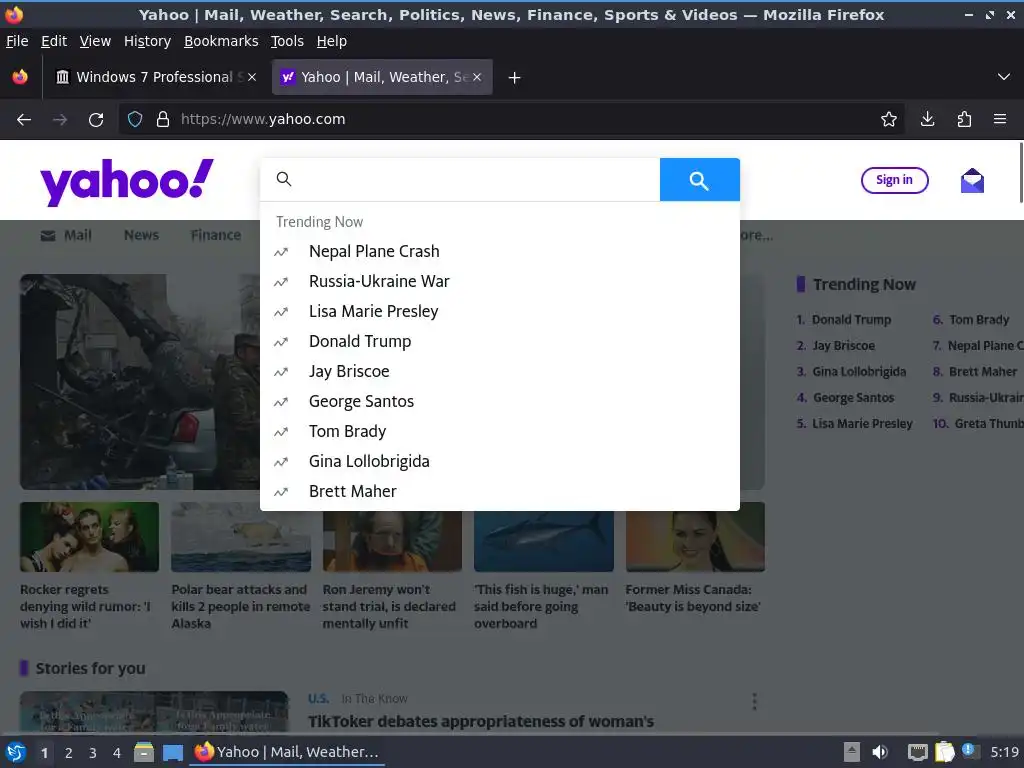Open the File menu

pyautogui.click(x=17, y=41)
